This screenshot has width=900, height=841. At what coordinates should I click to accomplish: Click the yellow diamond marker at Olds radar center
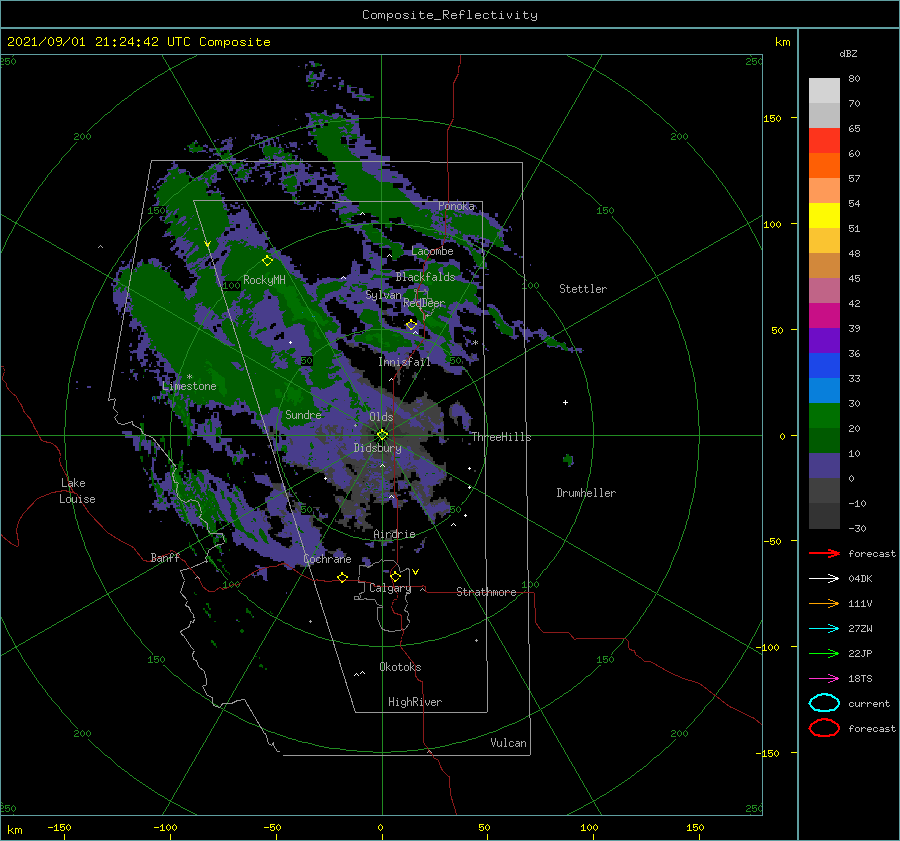[x=382, y=435]
